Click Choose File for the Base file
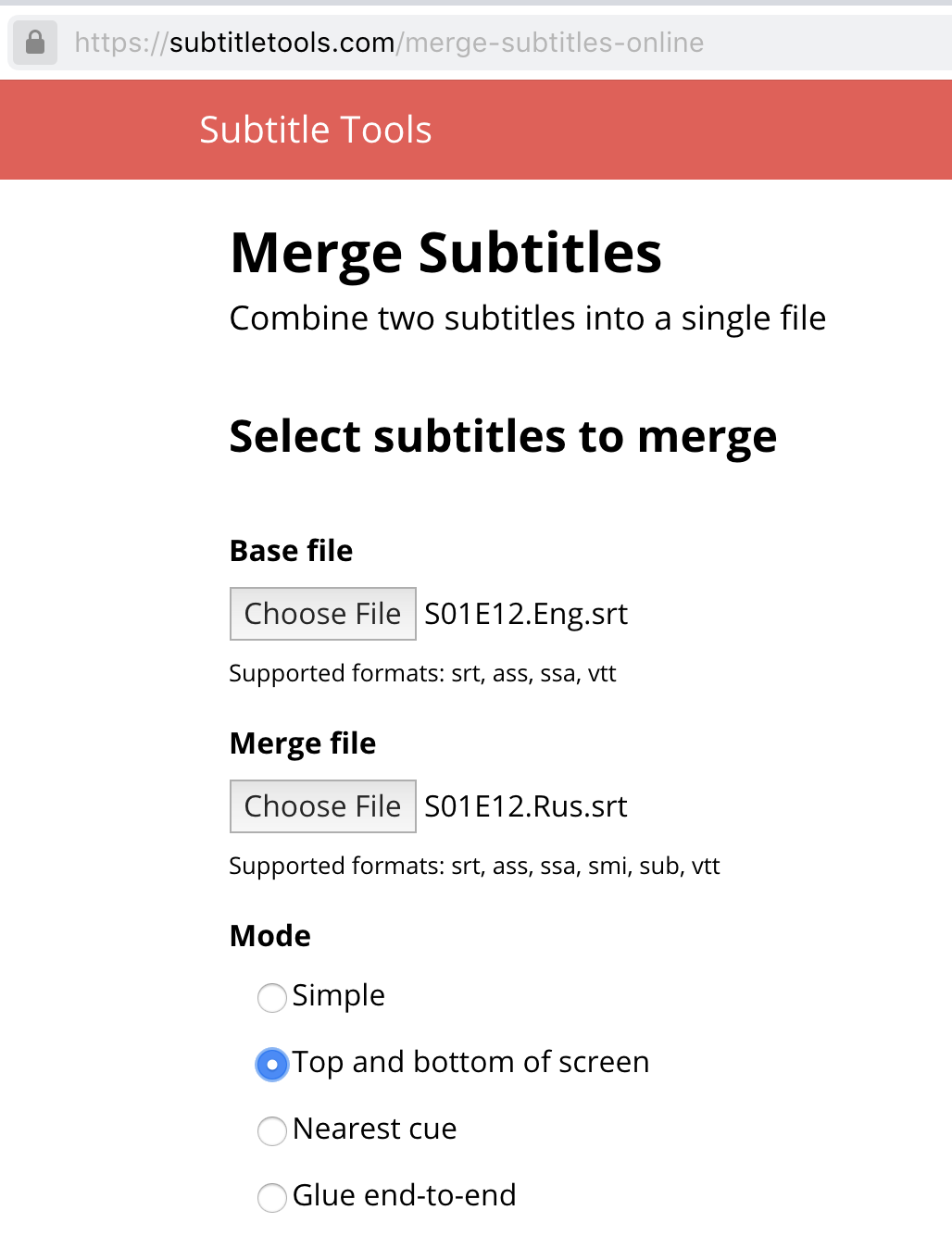The height and width of the screenshot is (1248, 952). coord(322,614)
